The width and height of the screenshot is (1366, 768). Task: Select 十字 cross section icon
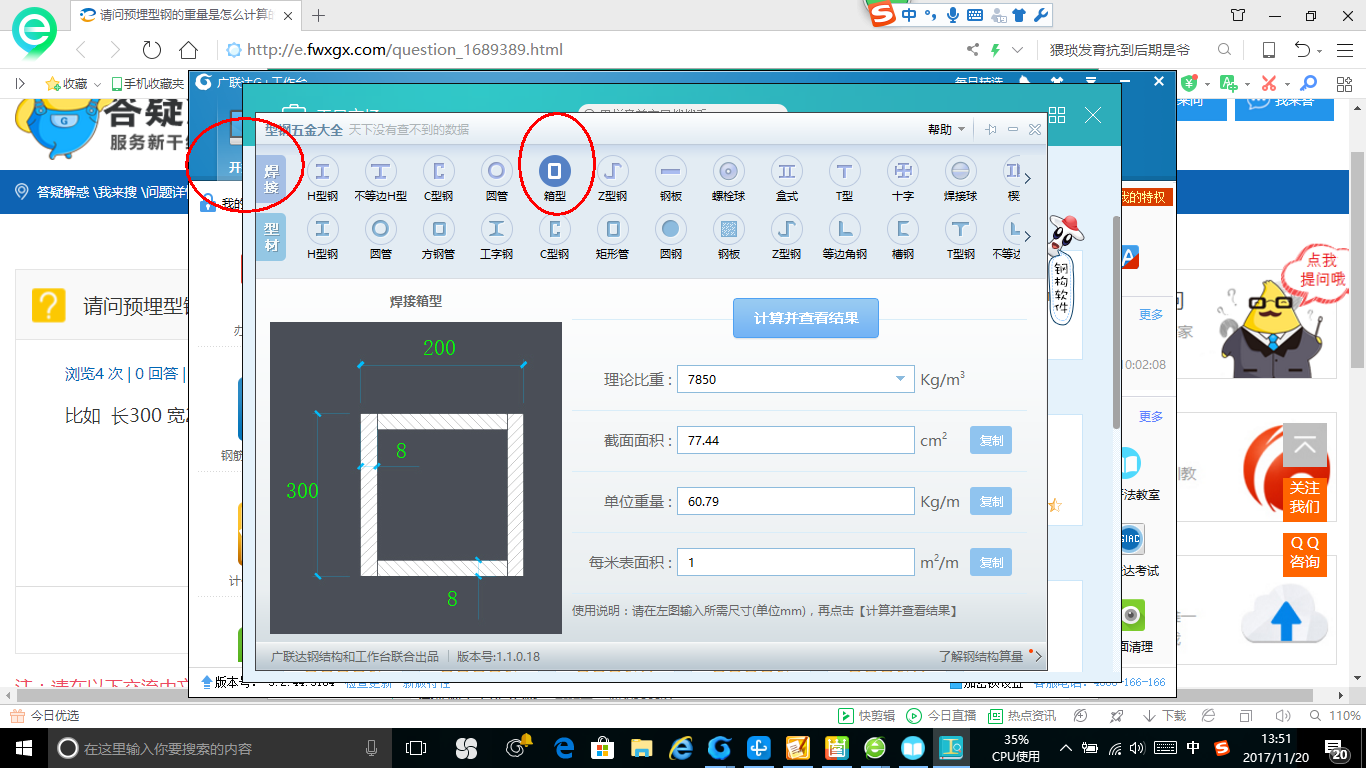pos(902,171)
